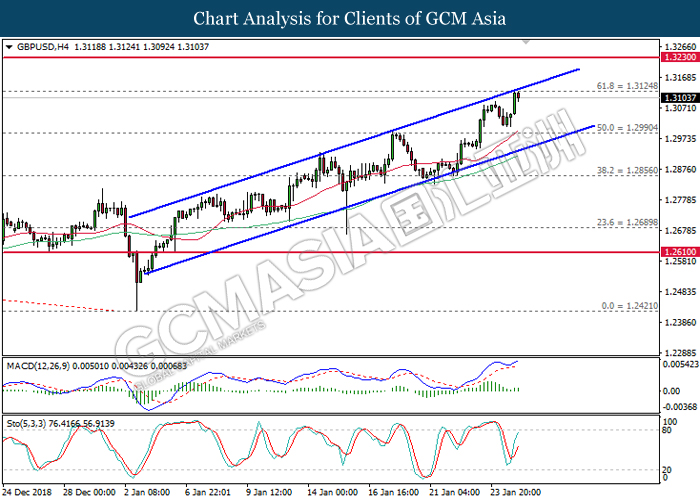700x500 pixels.
Task: Click the 1.27785 price axis value
Action: coord(680,200)
